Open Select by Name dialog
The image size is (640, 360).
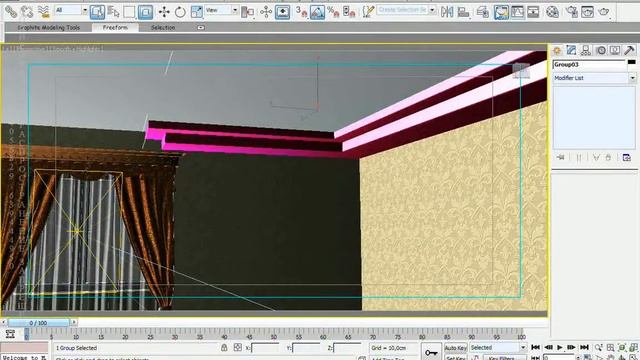[113, 12]
